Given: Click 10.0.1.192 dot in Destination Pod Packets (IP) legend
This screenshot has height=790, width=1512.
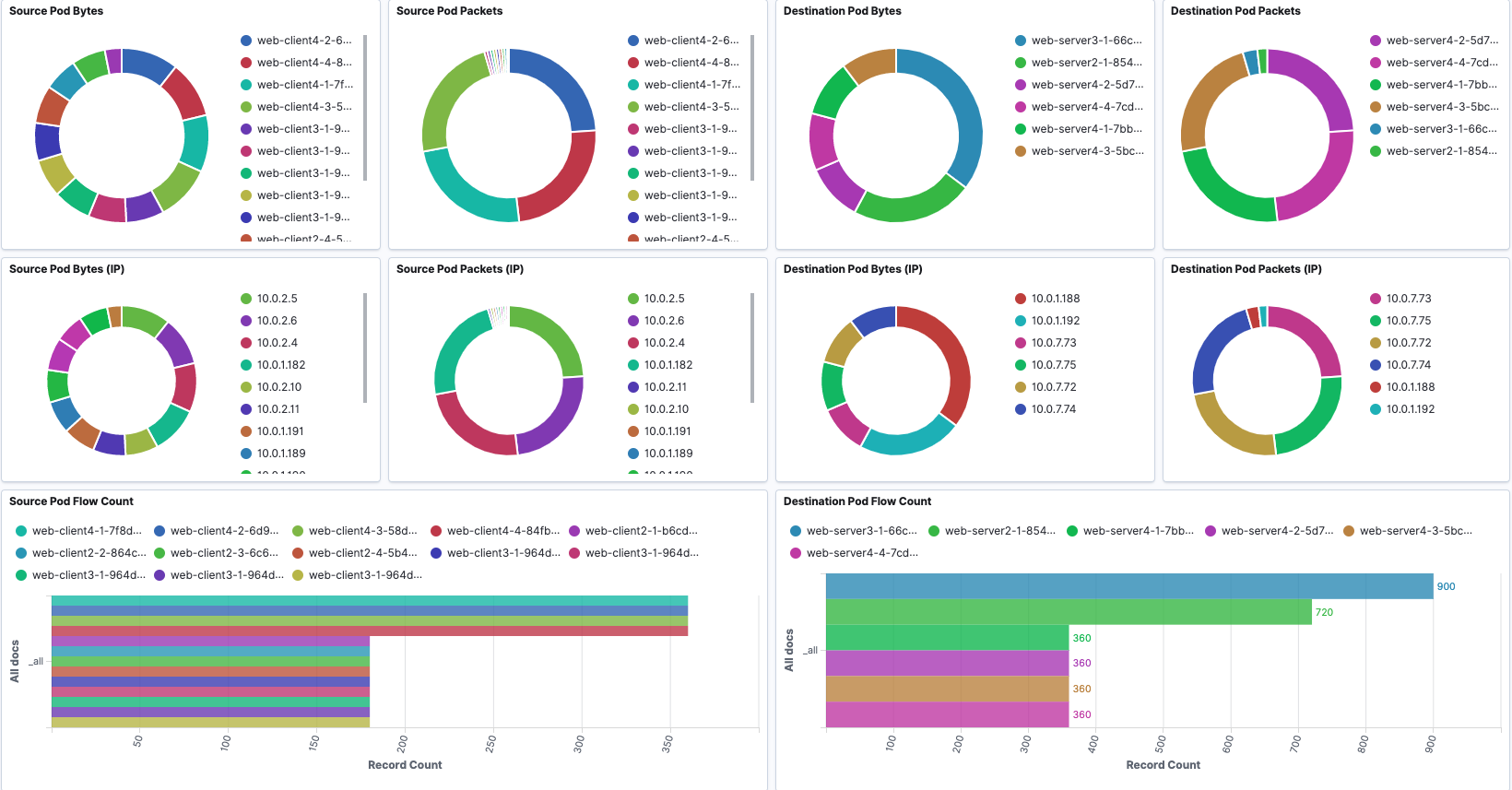Looking at the screenshot, I should (1376, 409).
